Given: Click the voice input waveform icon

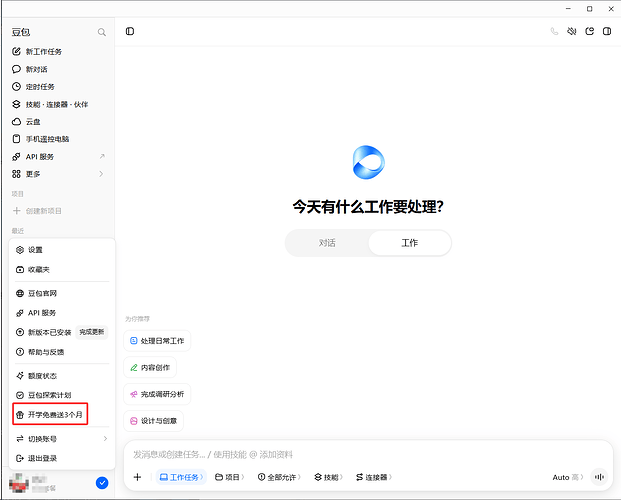Looking at the screenshot, I should pos(599,477).
